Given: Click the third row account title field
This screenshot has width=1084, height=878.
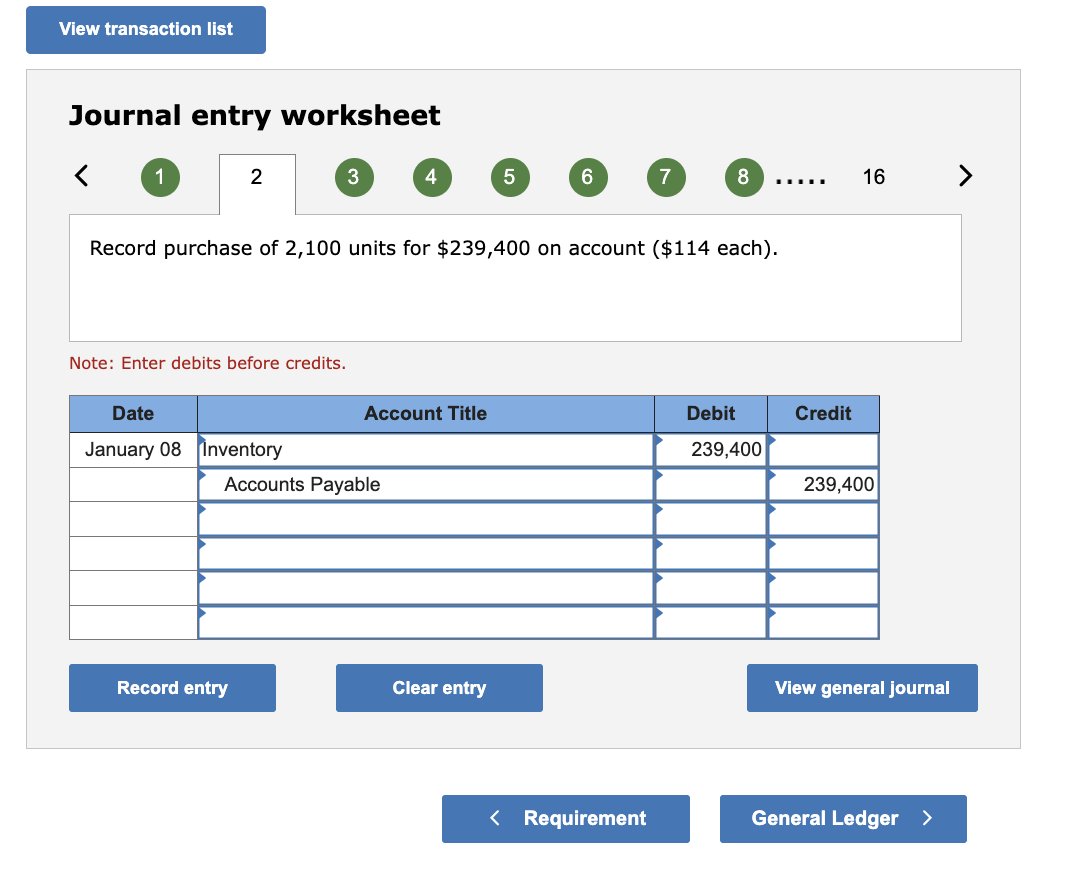Looking at the screenshot, I should [x=426, y=519].
